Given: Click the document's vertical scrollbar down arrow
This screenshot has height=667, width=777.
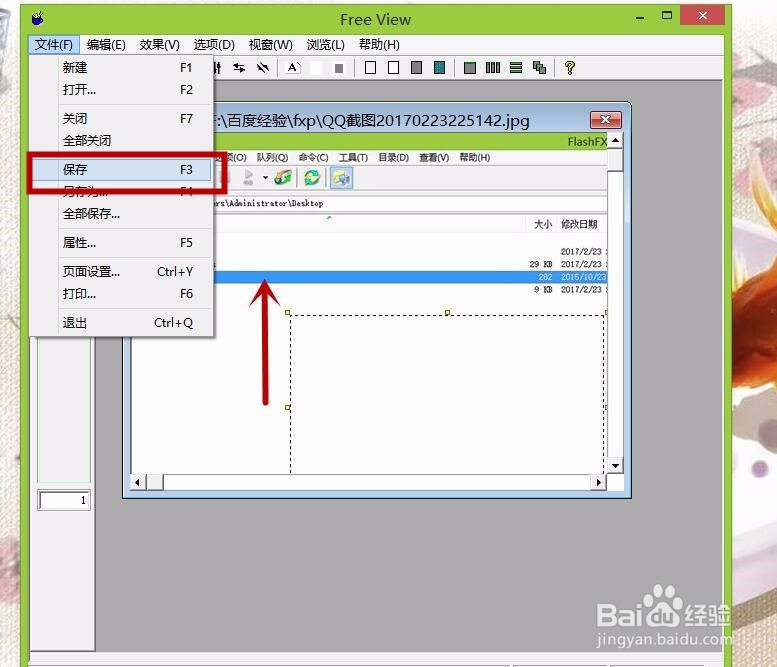Looking at the screenshot, I should click(x=615, y=466).
